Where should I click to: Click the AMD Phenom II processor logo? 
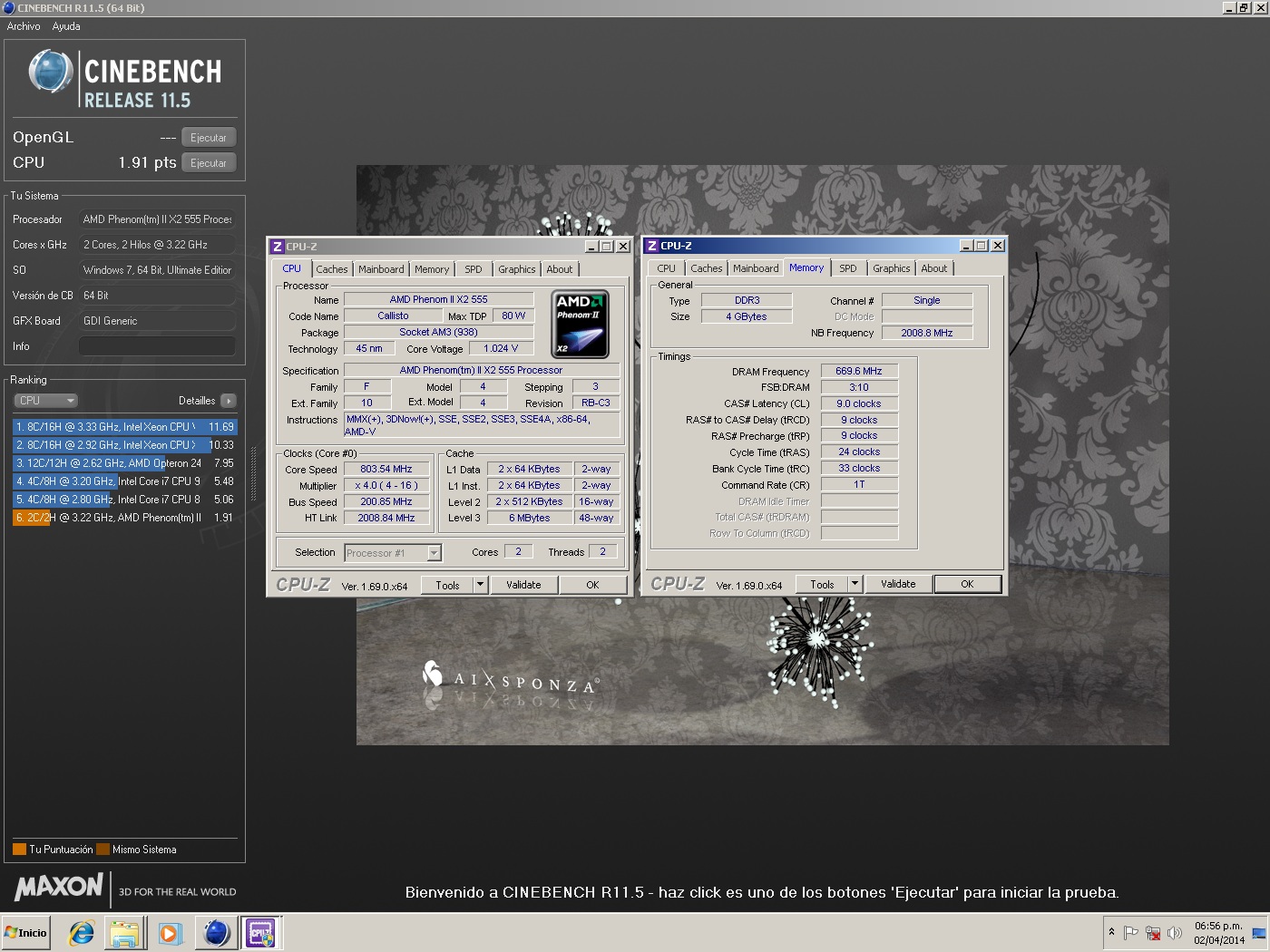580,325
